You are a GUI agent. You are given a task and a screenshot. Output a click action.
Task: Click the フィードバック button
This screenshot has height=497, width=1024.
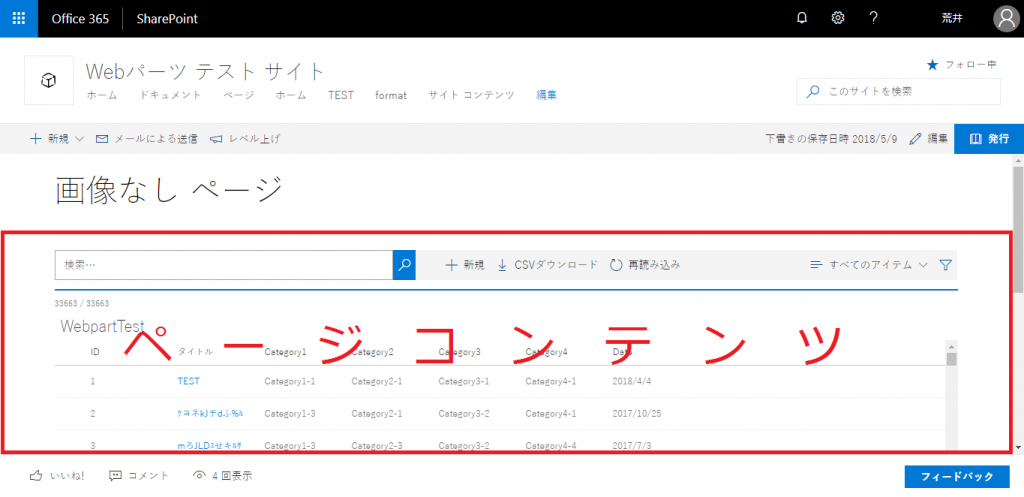point(956,476)
